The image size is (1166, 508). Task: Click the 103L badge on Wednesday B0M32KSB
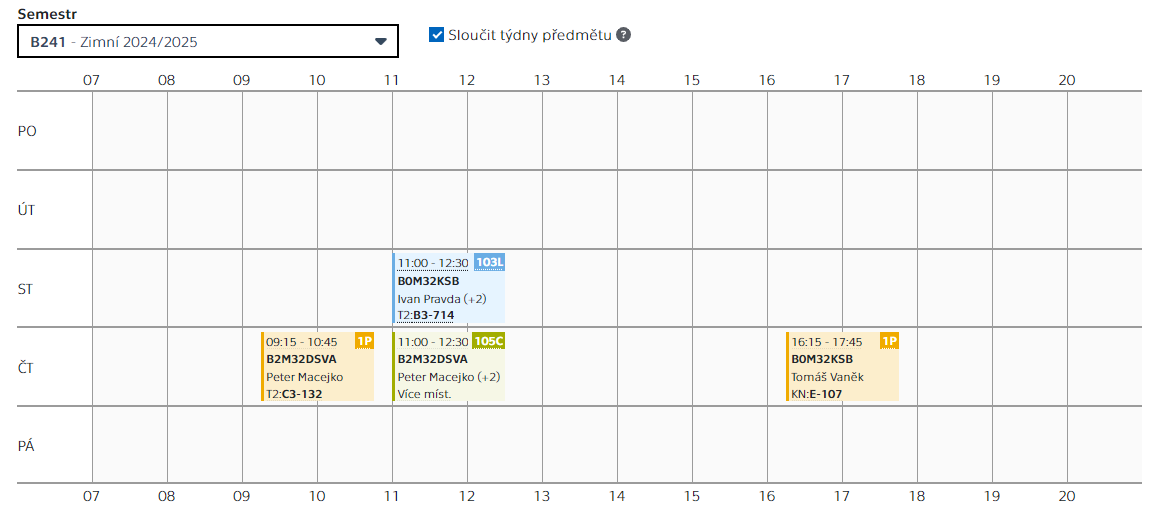point(489,262)
